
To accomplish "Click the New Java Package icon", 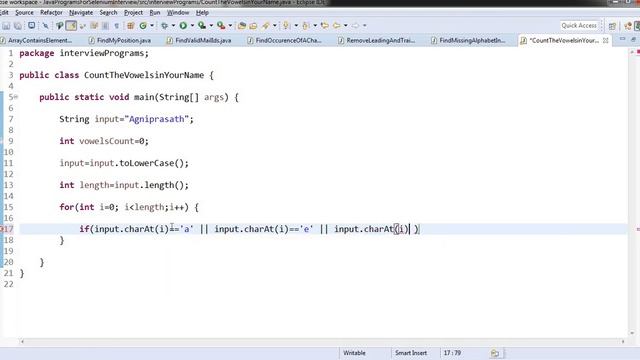I will click(131, 26).
